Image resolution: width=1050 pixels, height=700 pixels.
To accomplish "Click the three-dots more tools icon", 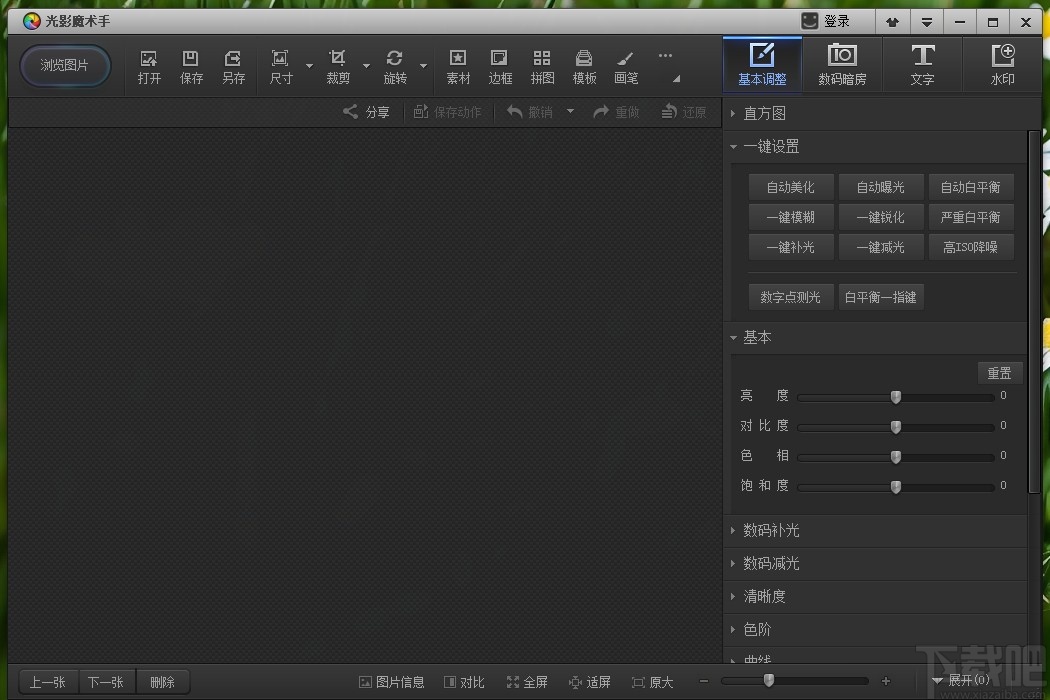I will (x=665, y=56).
